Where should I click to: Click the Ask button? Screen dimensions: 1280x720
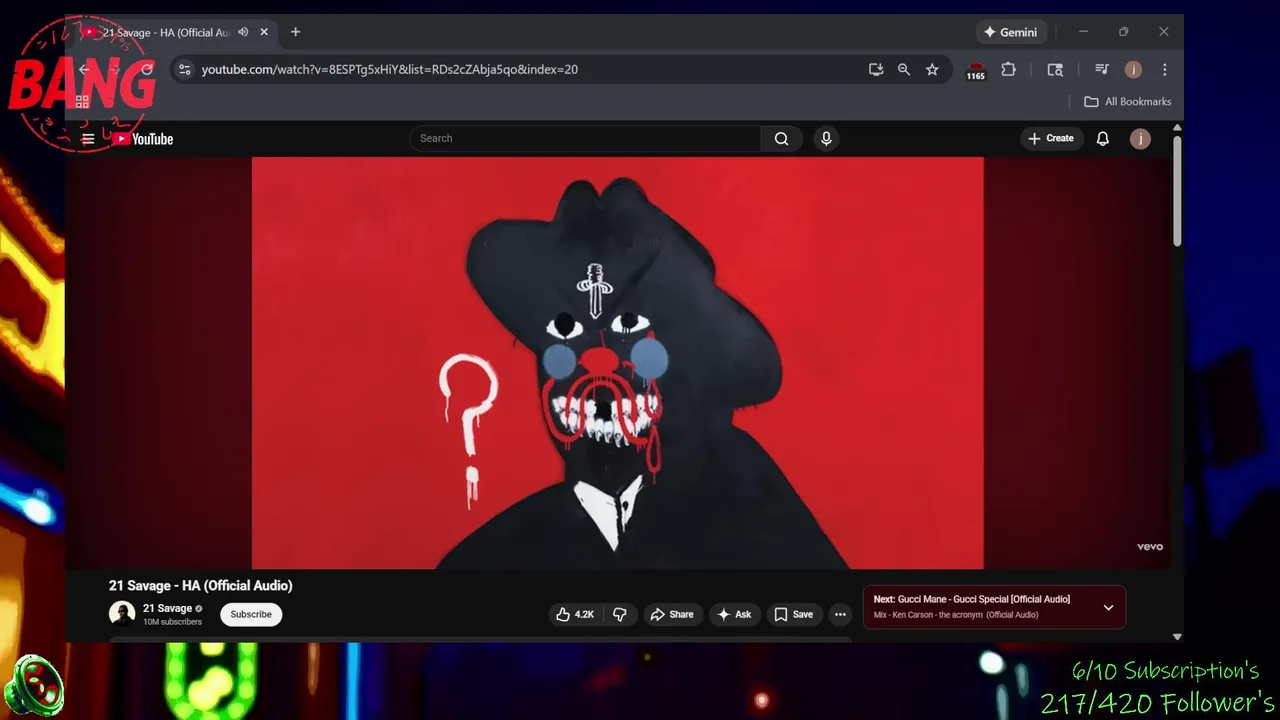coord(734,614)
